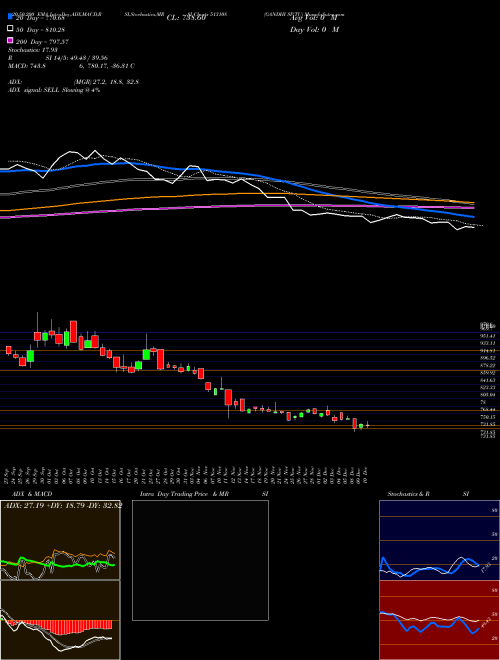500x660 pixels.
Task: Click 'ADX: 27.19 +DY: 18.79 -DY: 32.82' readout
Action: click(x=63, y=506)
